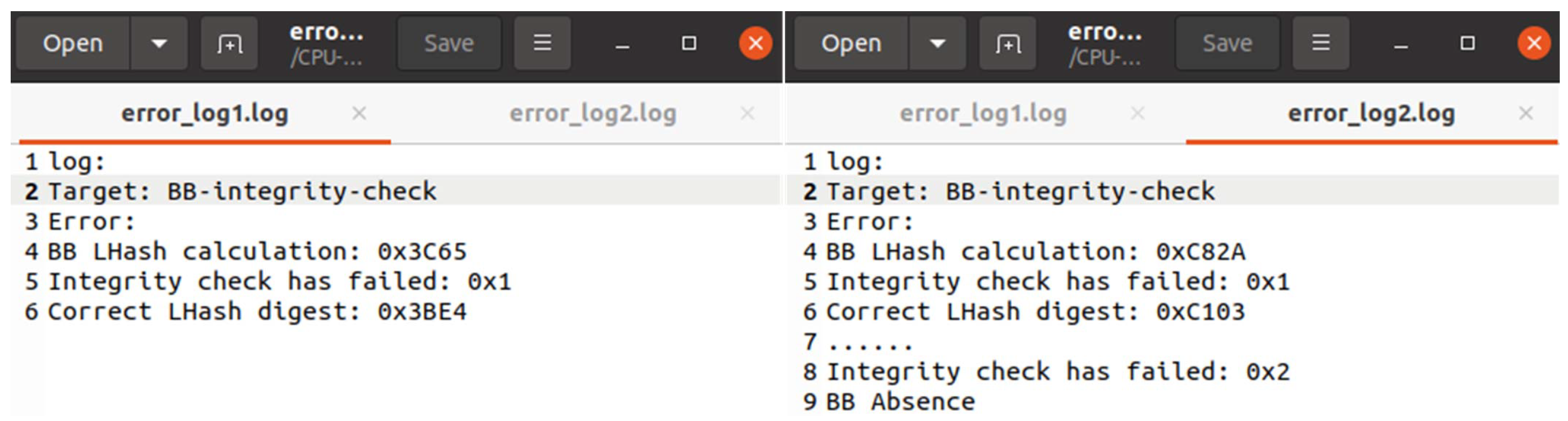Switch to error_log1.log tab in right window

tap(982, 113)
